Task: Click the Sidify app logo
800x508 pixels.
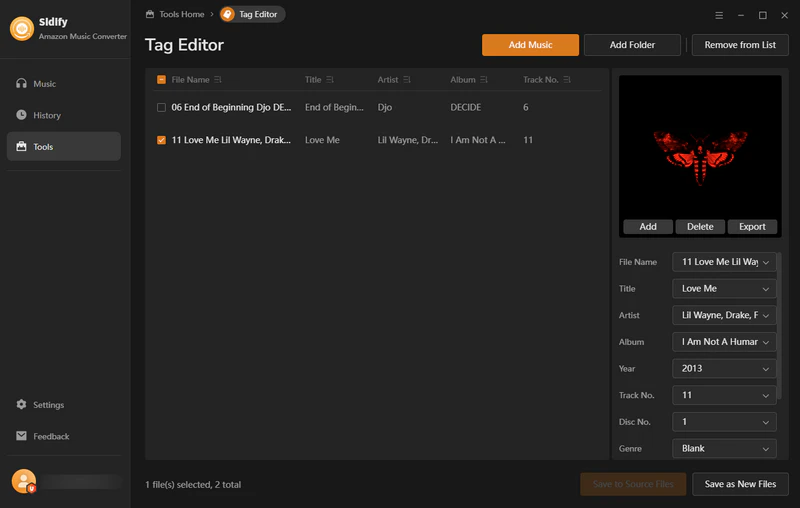Action: [22, 29]
